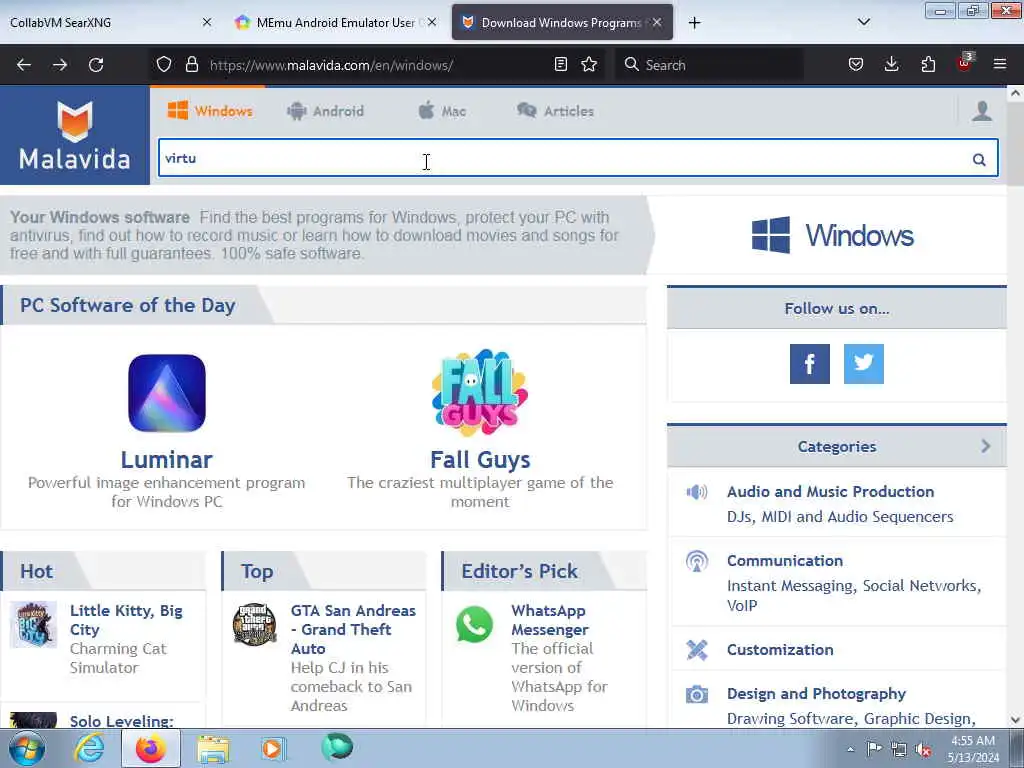This screenshot has width=1024, height=768.
Task: Click the Firefox Search box
Action: [709, 65]
